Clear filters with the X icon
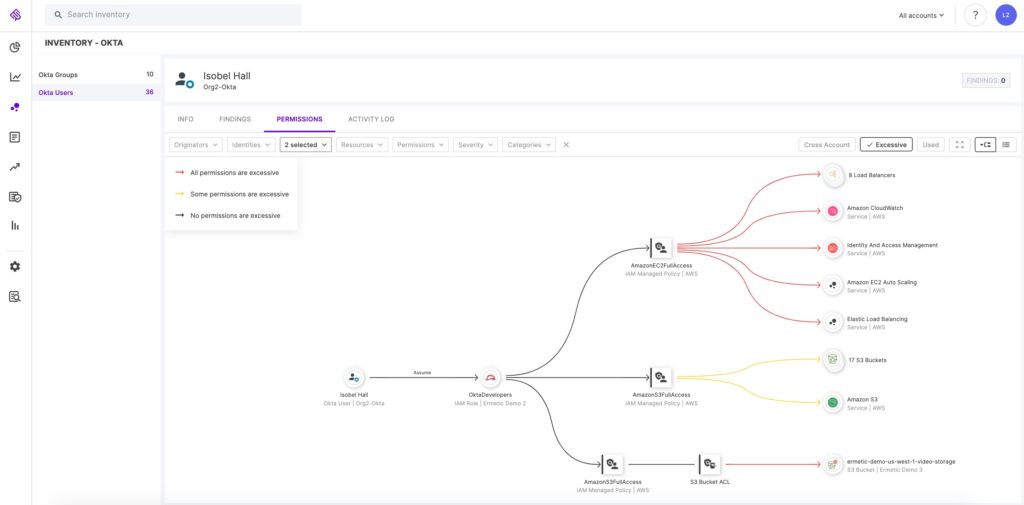1024x505 pixels. pos(566,145)
